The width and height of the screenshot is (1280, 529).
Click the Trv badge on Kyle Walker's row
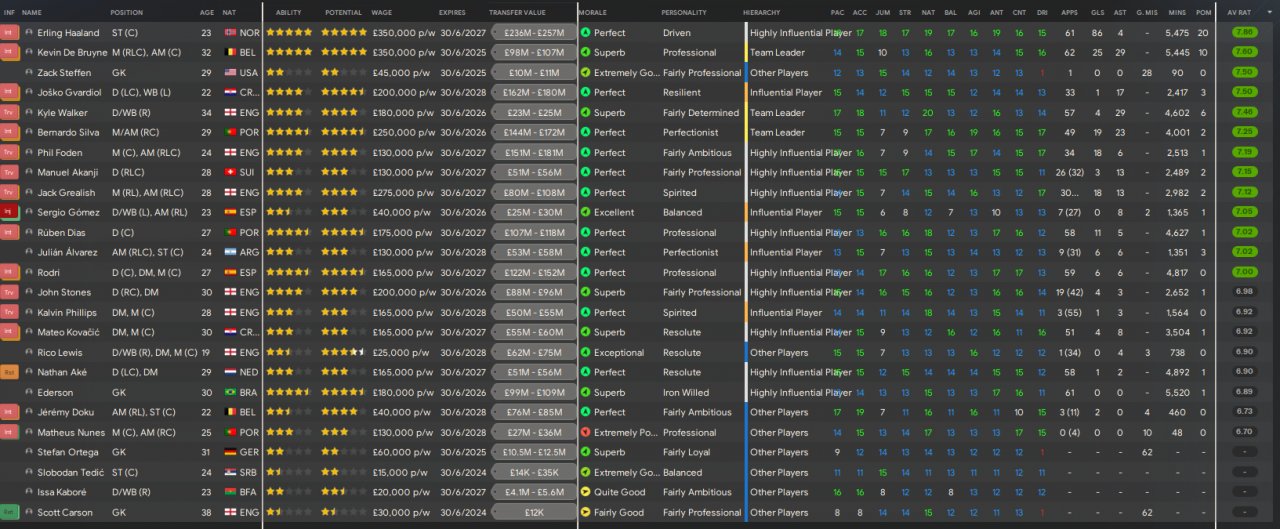(9, 113)
